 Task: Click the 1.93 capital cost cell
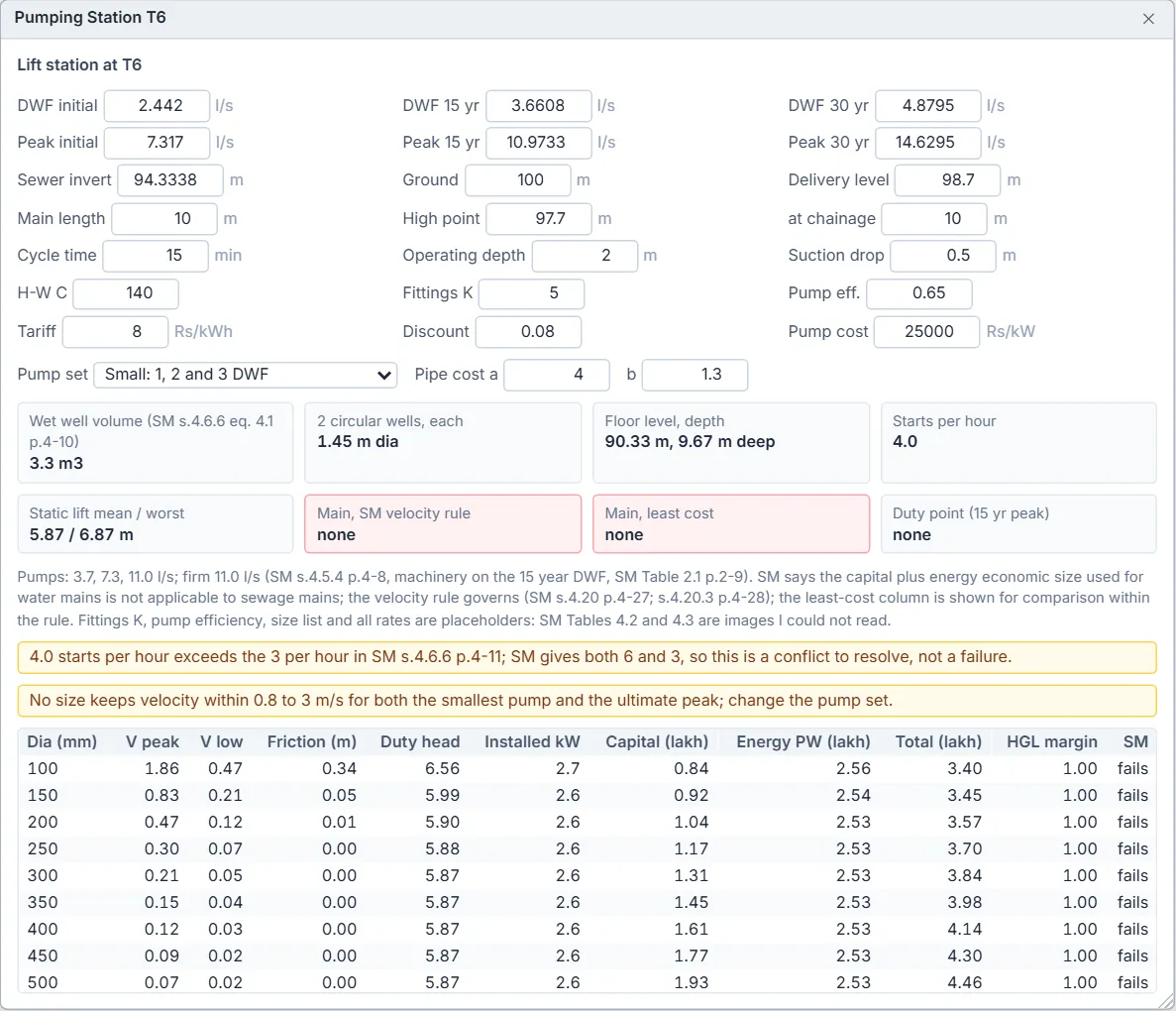click(x=691, y=983)
